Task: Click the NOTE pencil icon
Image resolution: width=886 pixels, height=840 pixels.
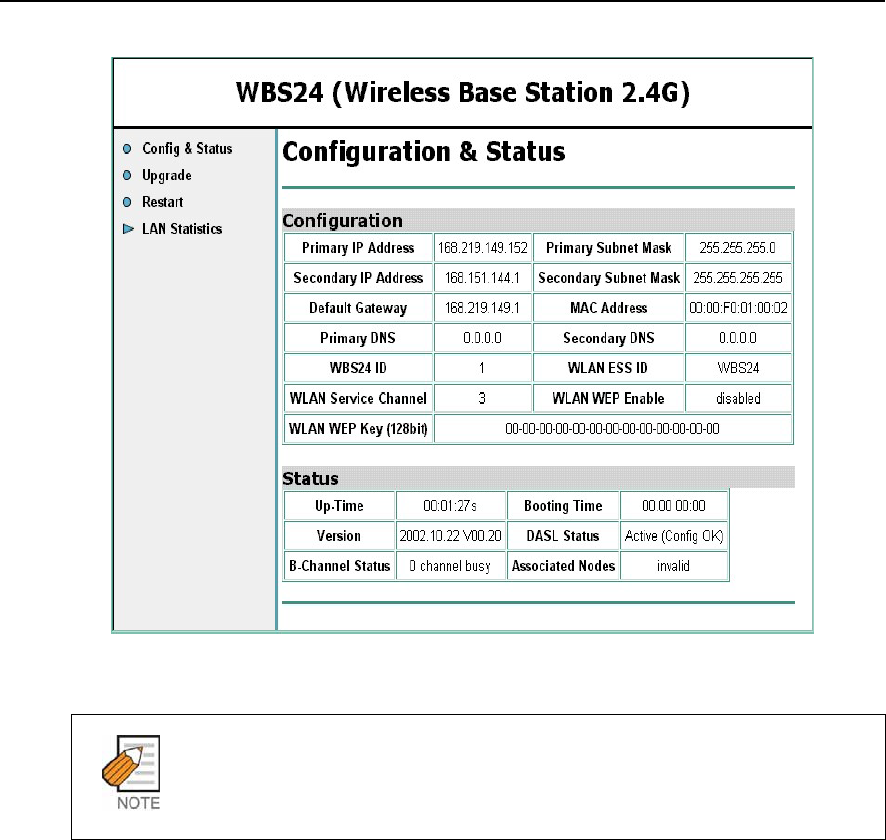Action: (131, 763)
